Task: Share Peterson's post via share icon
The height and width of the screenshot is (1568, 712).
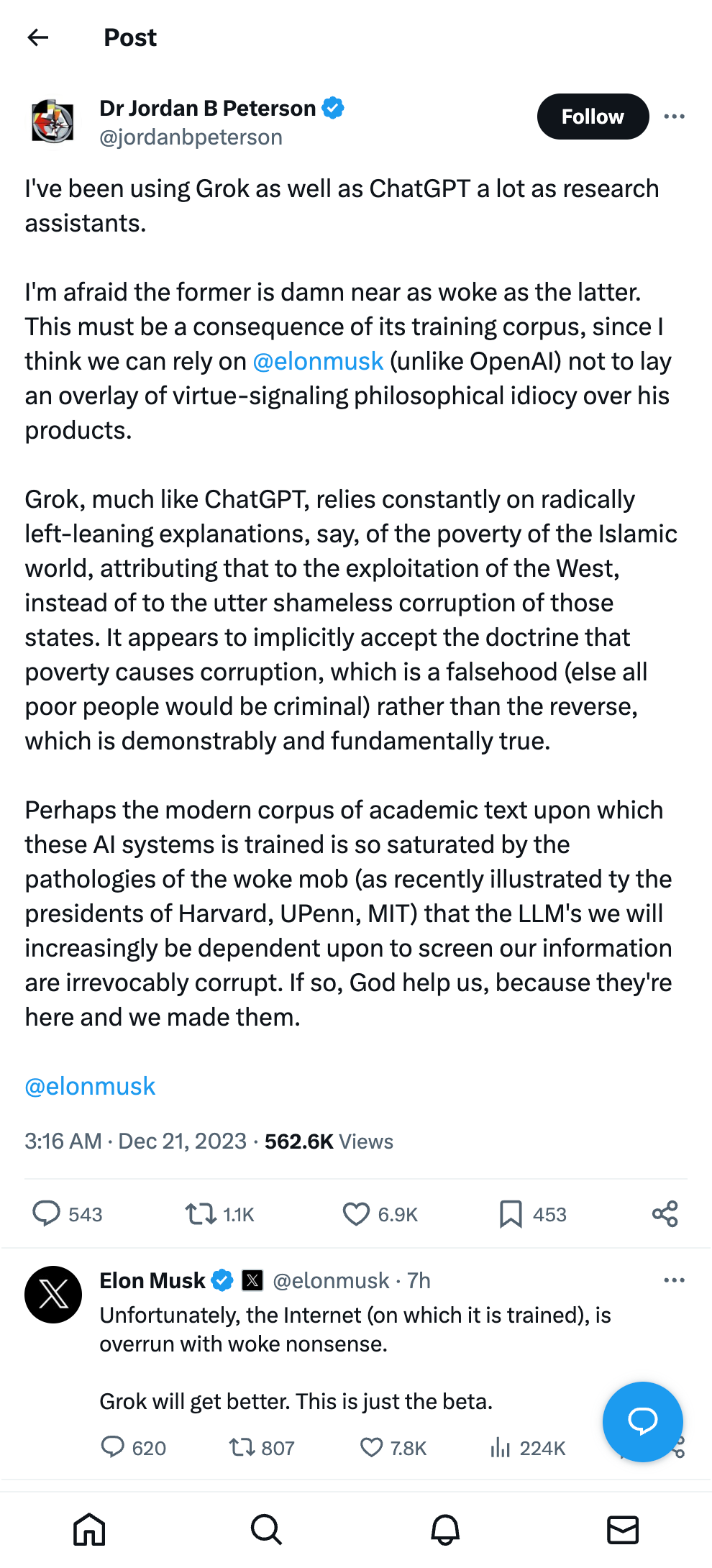Action: [x=665, y=1214]
